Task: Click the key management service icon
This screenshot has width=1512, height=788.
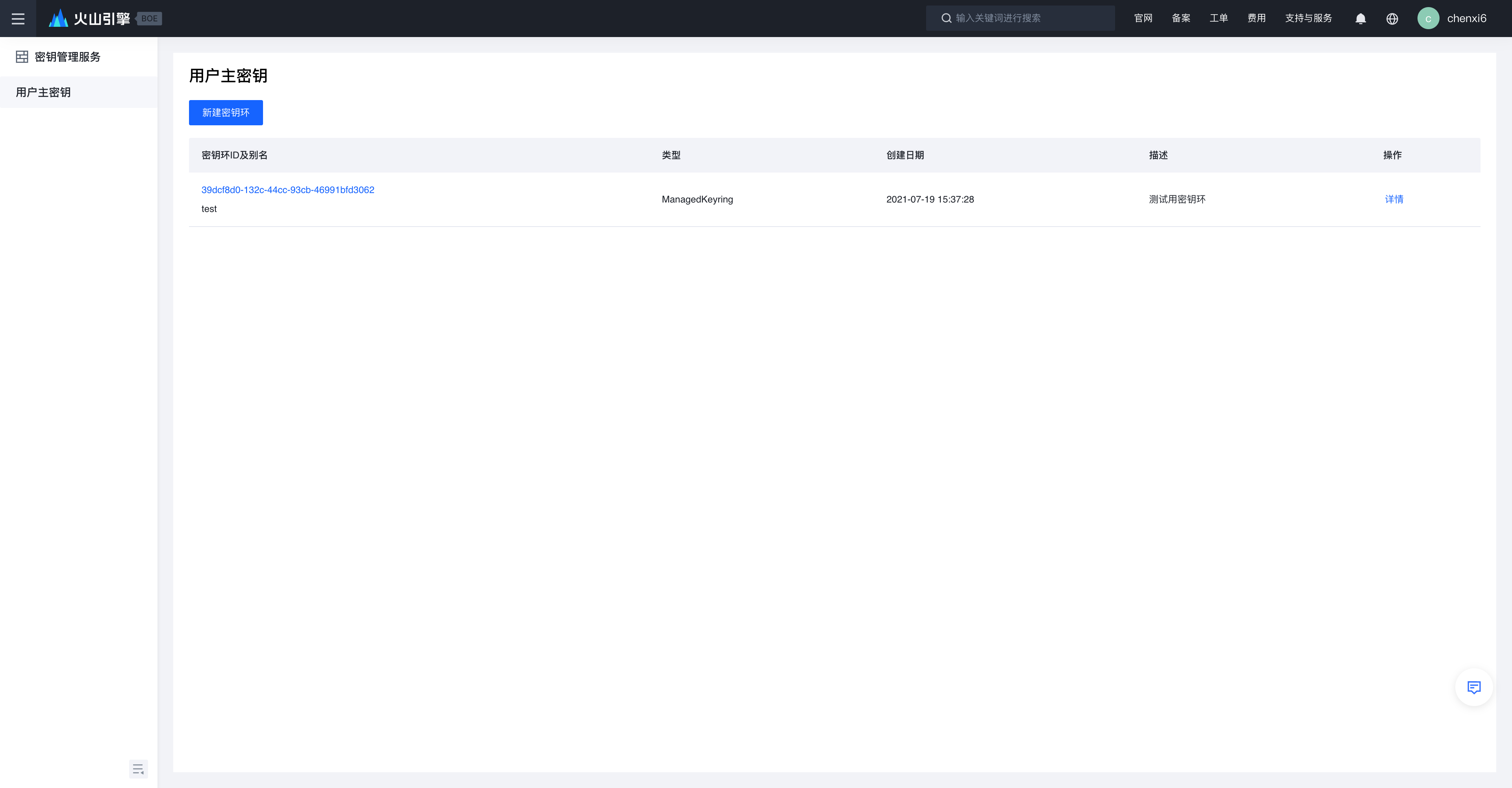Action: coord(22,56)
